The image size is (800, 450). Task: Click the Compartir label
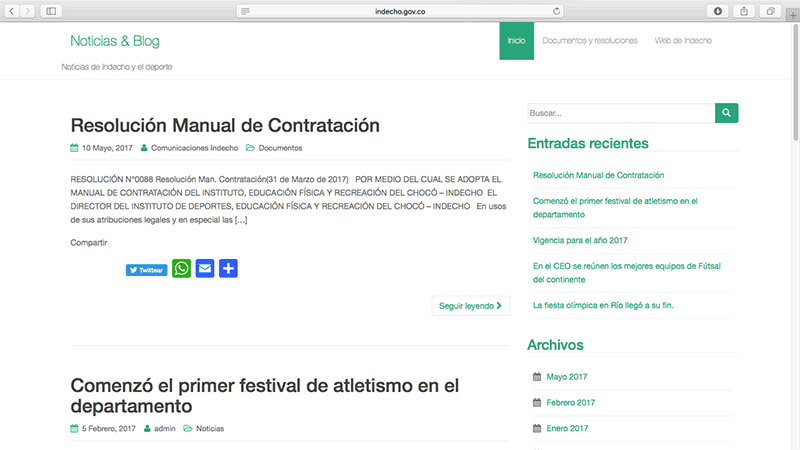tap(89, 242)
